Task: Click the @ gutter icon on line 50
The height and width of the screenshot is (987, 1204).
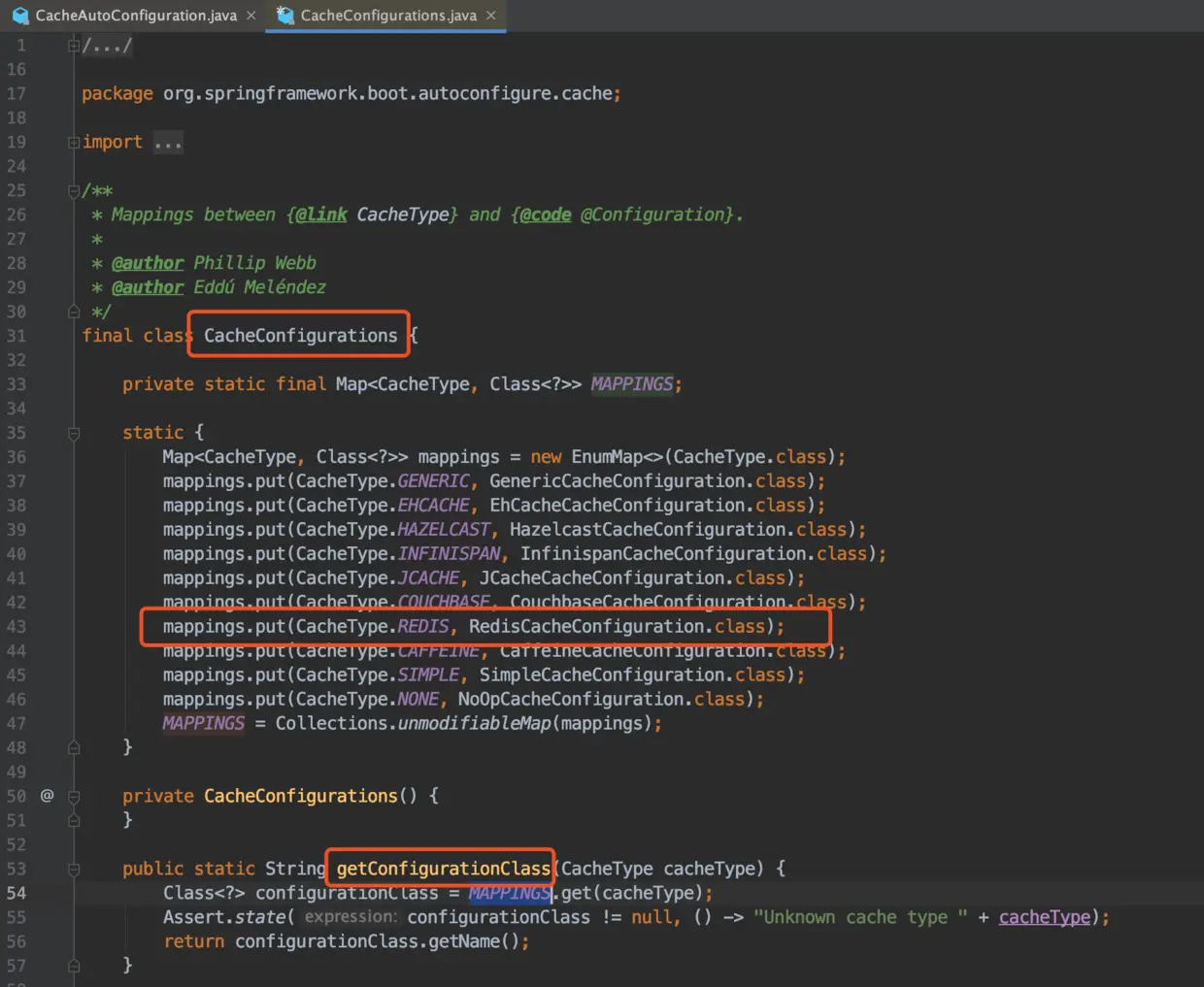Action: 47,796
